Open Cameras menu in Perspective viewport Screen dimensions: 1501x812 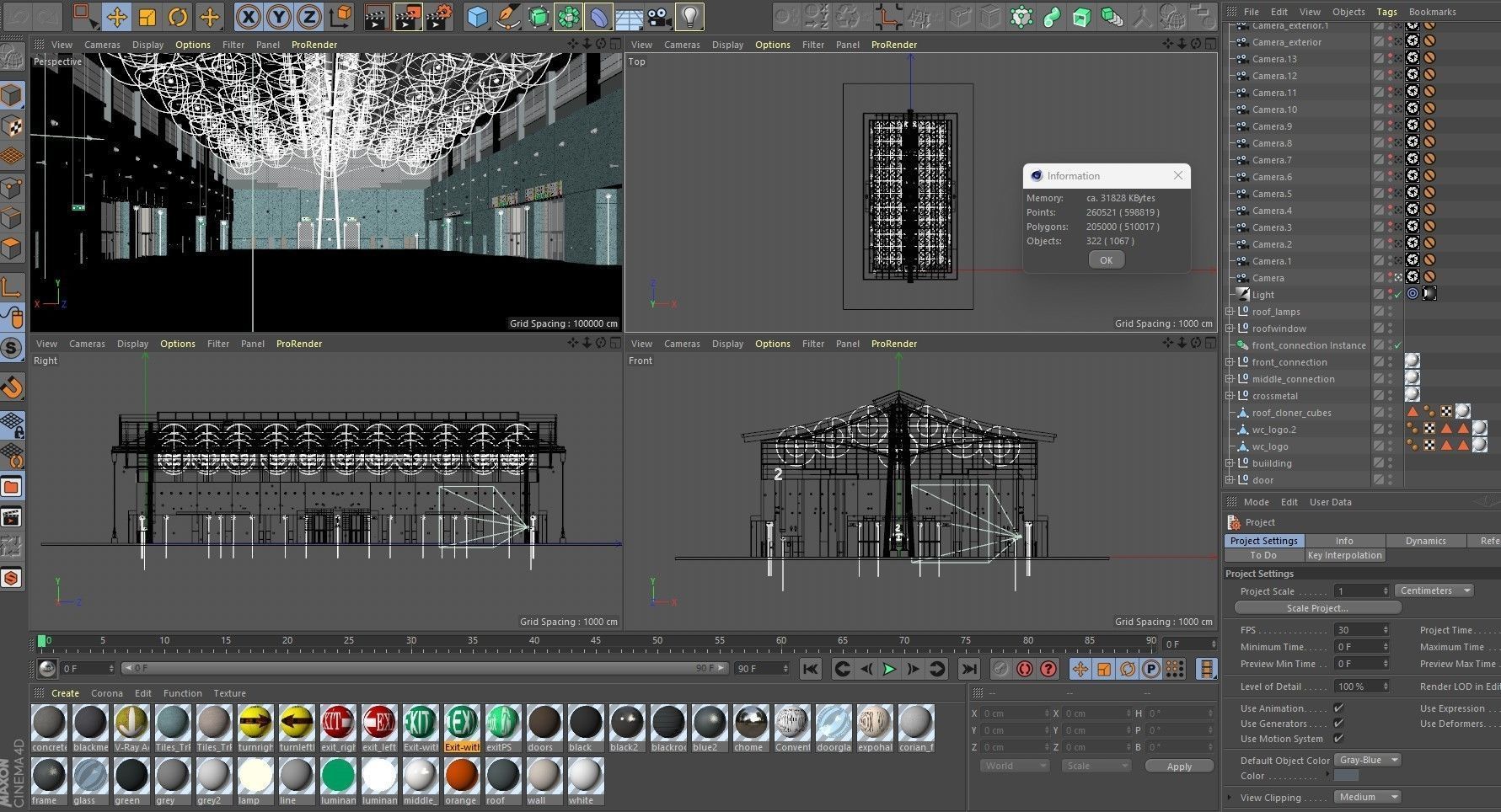102,45
